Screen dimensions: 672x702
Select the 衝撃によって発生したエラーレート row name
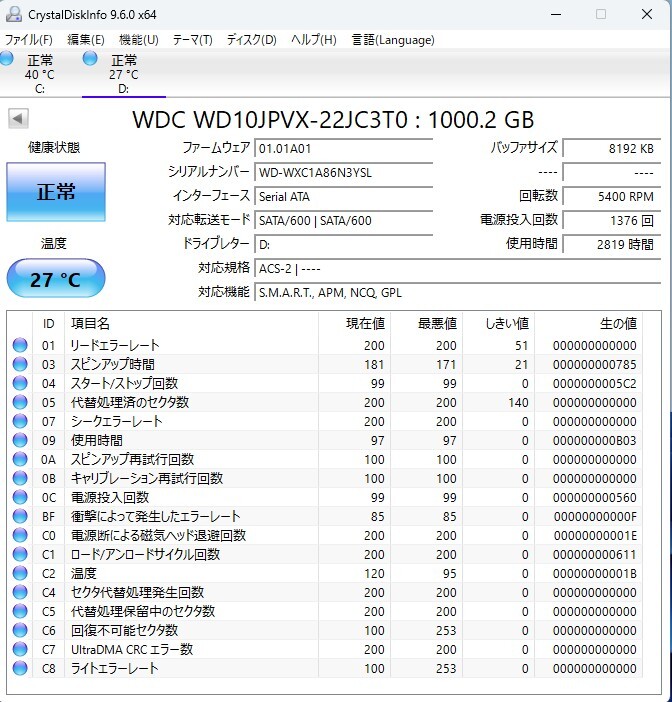click(155, 516)
